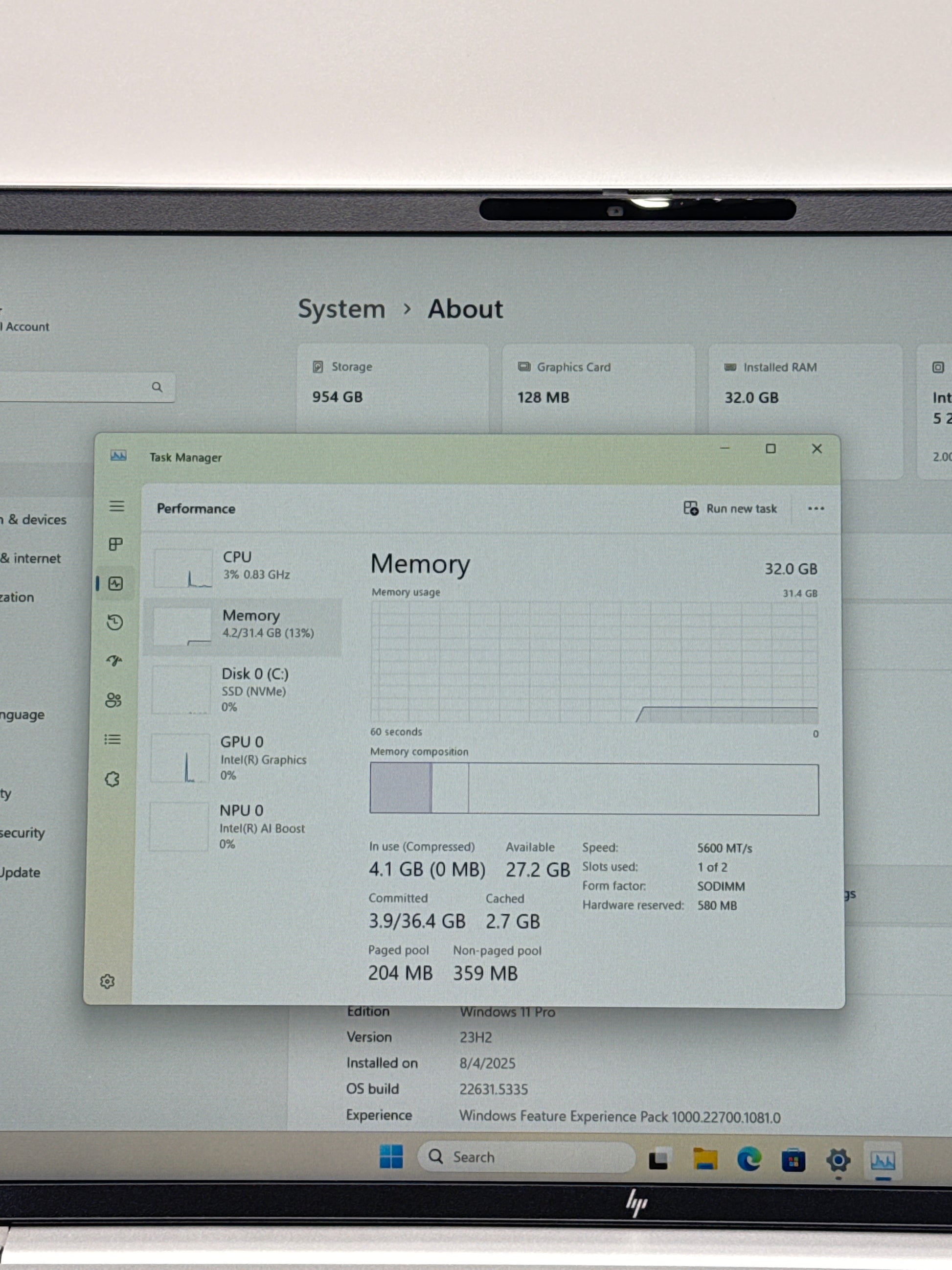The width and height of the screenshot is (952, 1270).
Task: Open Details page list icon
Action: pyautogui.click(x=113, y=739)
